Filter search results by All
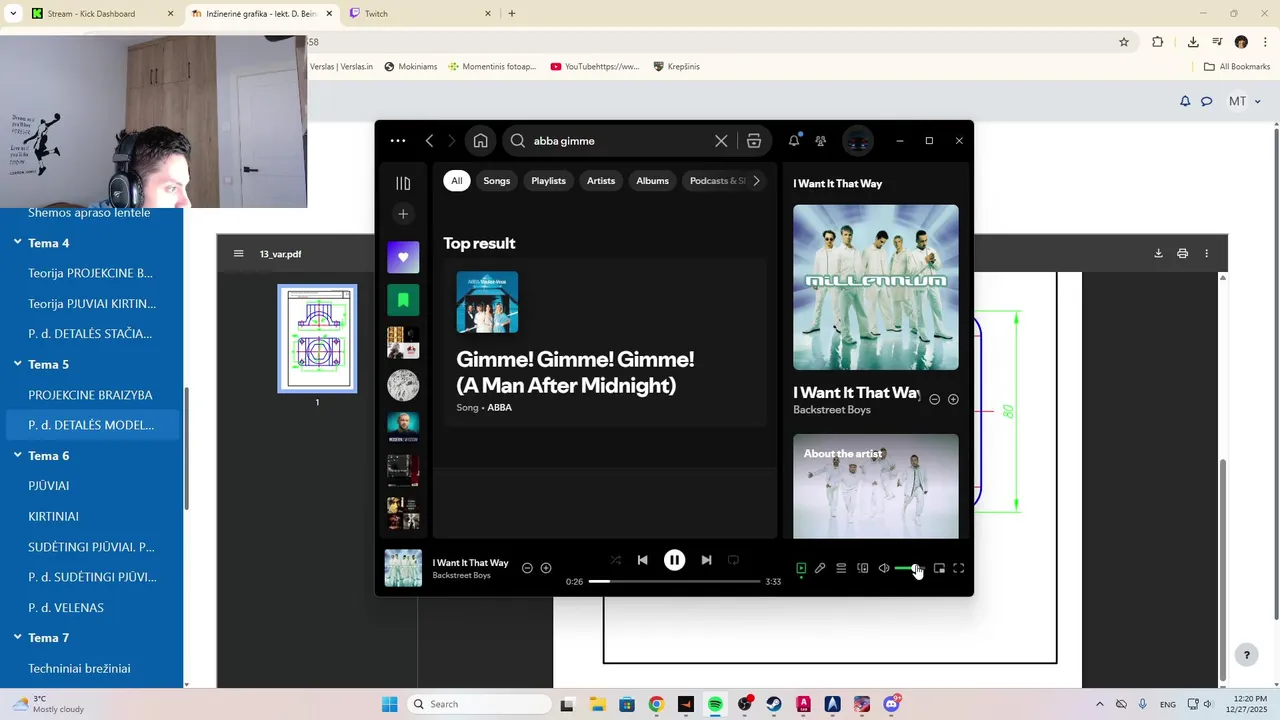Screen dimensions: 1280x720 tap(457, 181)
